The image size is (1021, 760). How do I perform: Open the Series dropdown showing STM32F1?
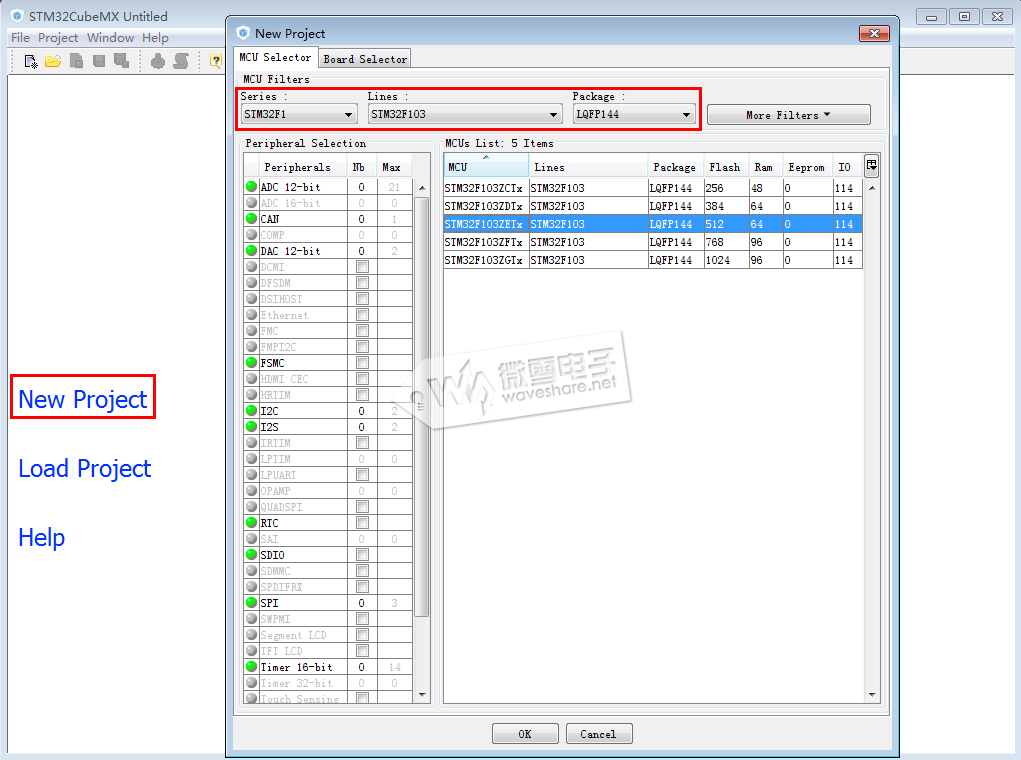pos(299,115)
